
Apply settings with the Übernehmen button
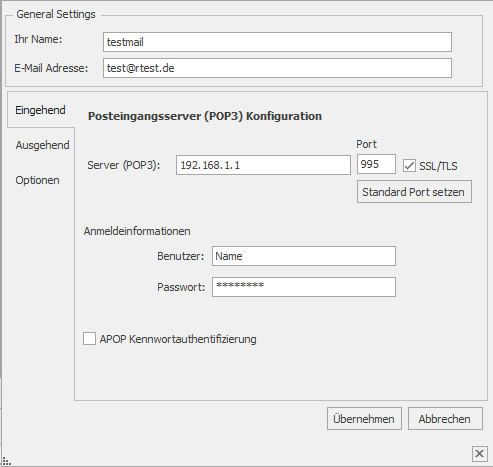(364, 419)
